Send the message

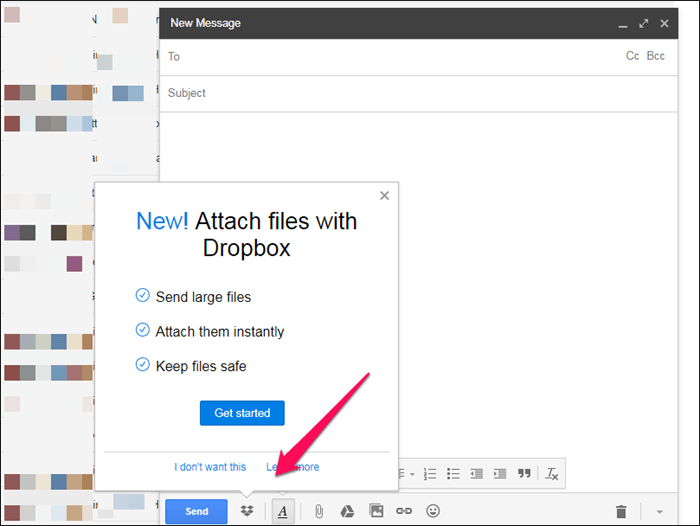(x=196, y=511)
